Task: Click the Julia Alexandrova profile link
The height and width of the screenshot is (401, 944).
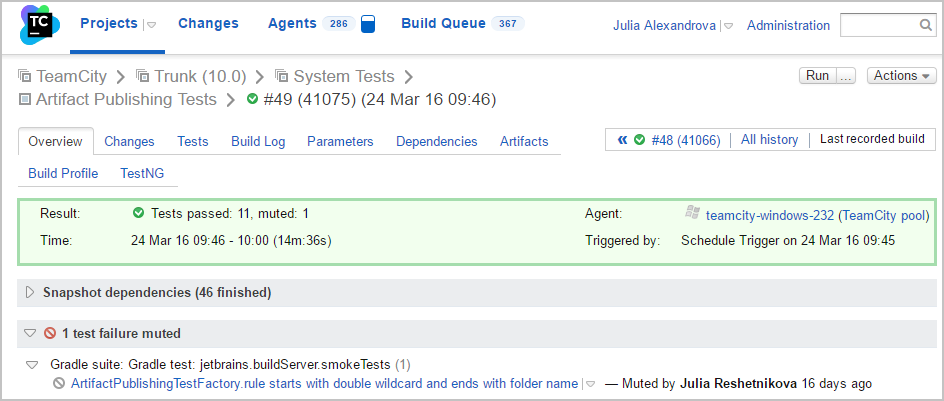Action: click(x=665, y=25)
